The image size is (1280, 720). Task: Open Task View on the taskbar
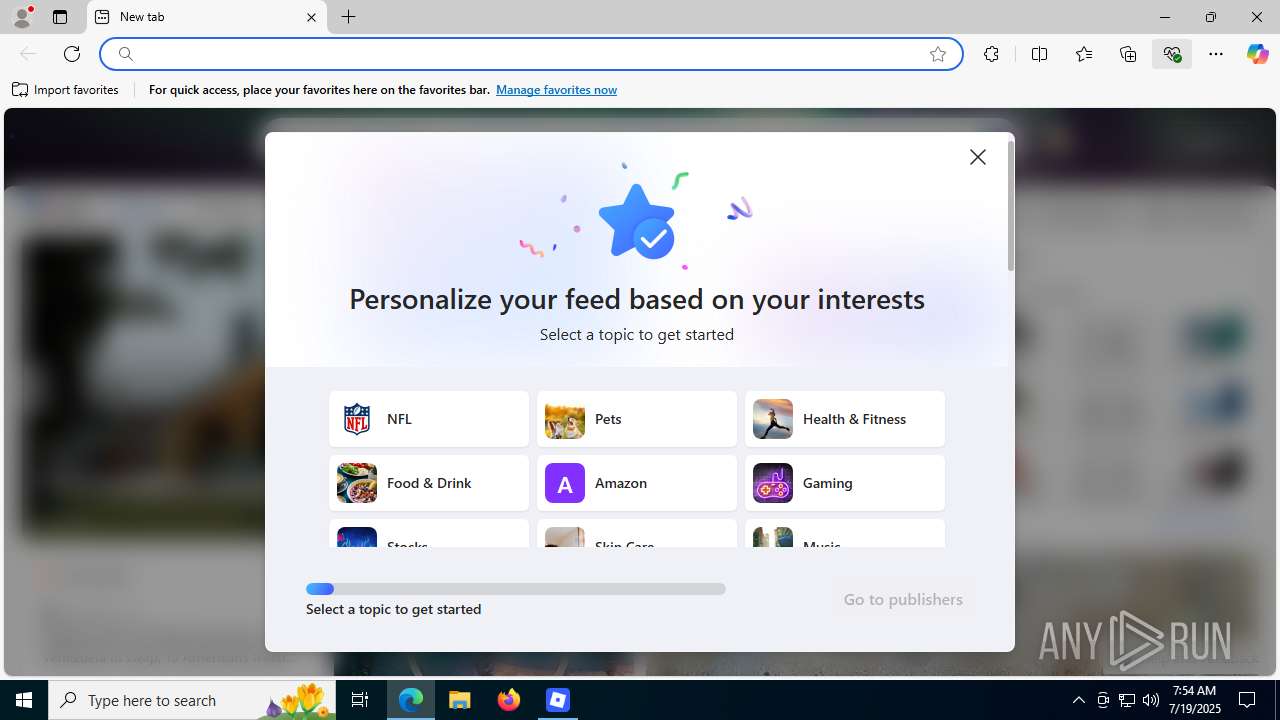360,700
